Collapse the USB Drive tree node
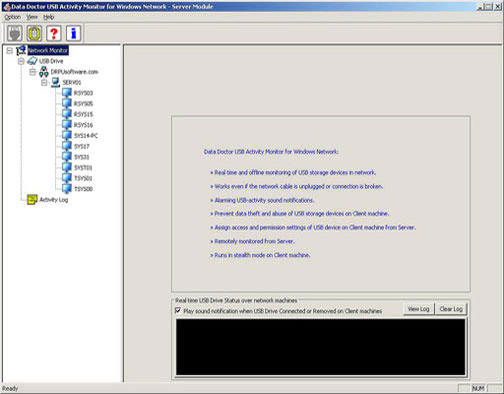The image size is (504, 394). pyautogui.click(x=21, y=61)
